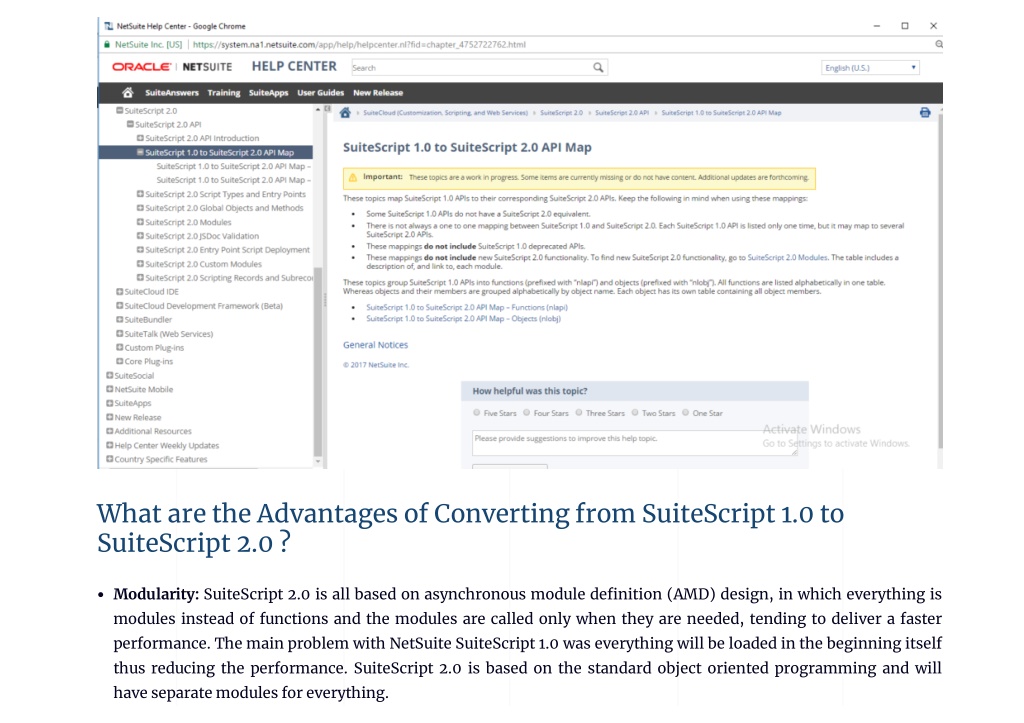
Task: Select SuiteCloud Development Framework (Beta) item
Action: [204, 306]
